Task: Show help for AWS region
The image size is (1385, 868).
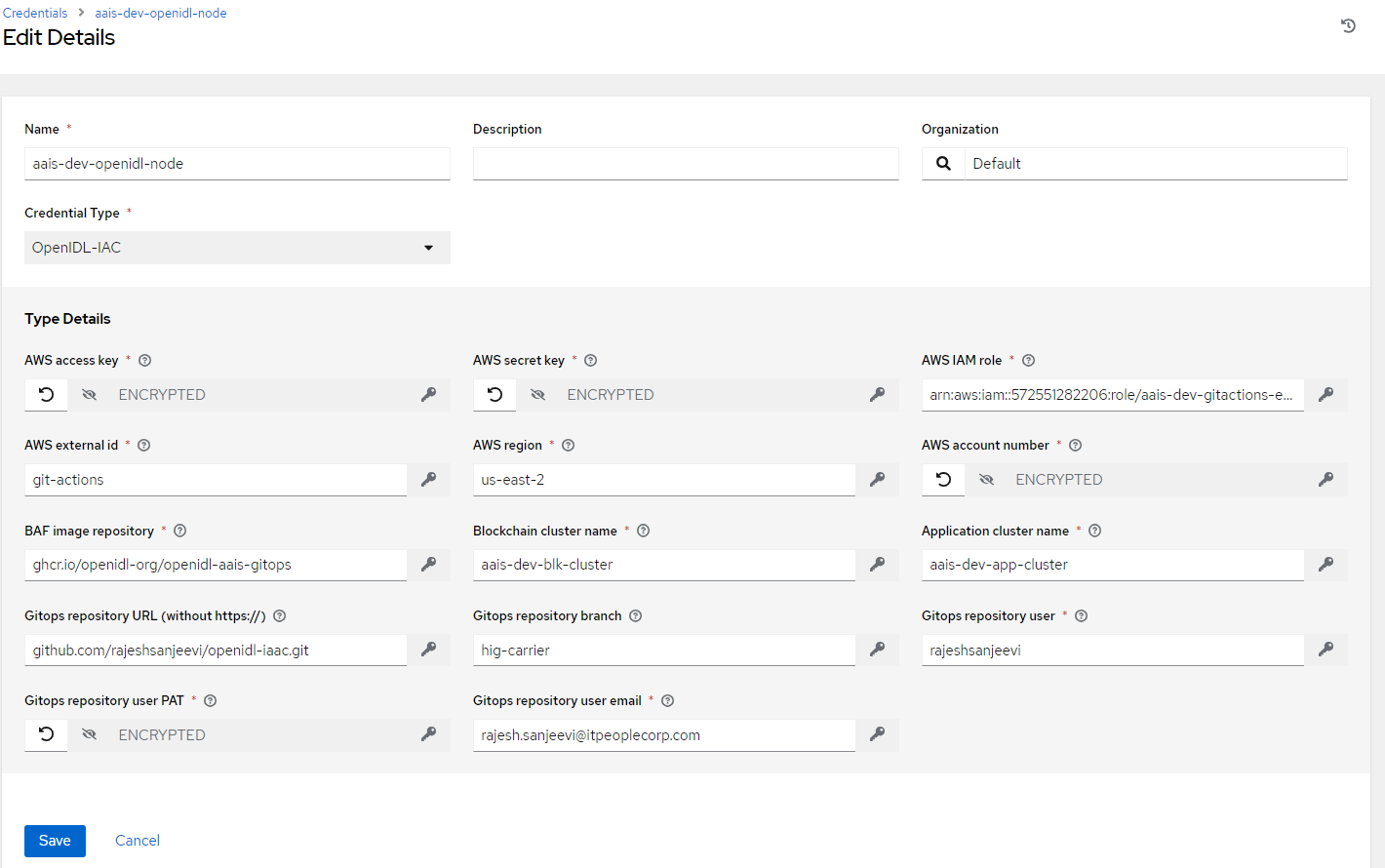Action: pos(568,446)
